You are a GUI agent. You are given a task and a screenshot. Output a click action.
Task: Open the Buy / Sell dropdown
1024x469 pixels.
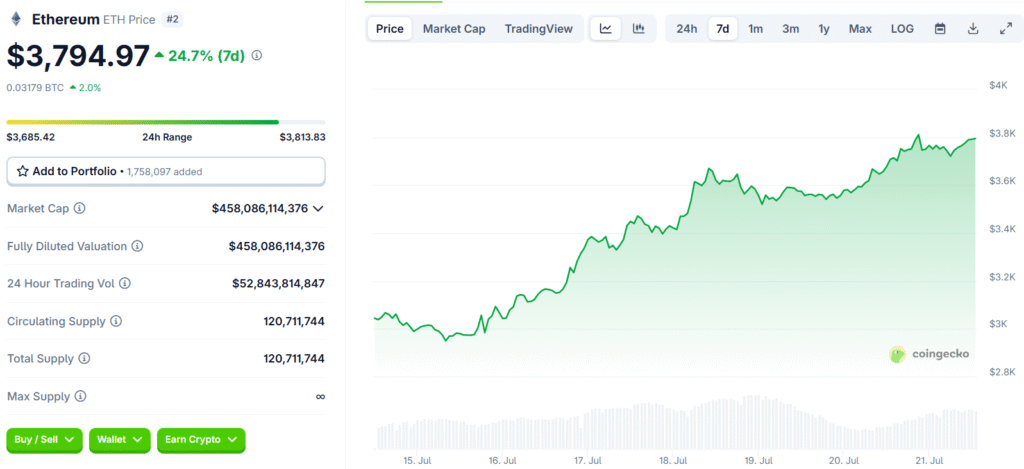[x=45, y=440]
